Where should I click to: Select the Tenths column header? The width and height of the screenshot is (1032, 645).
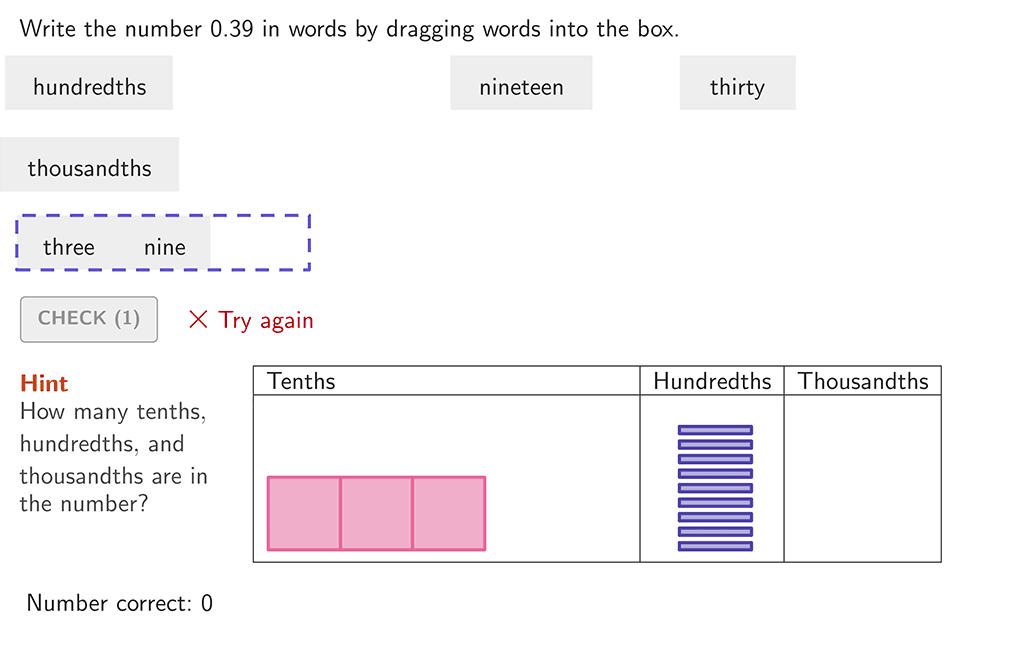(x=302, y=381)
